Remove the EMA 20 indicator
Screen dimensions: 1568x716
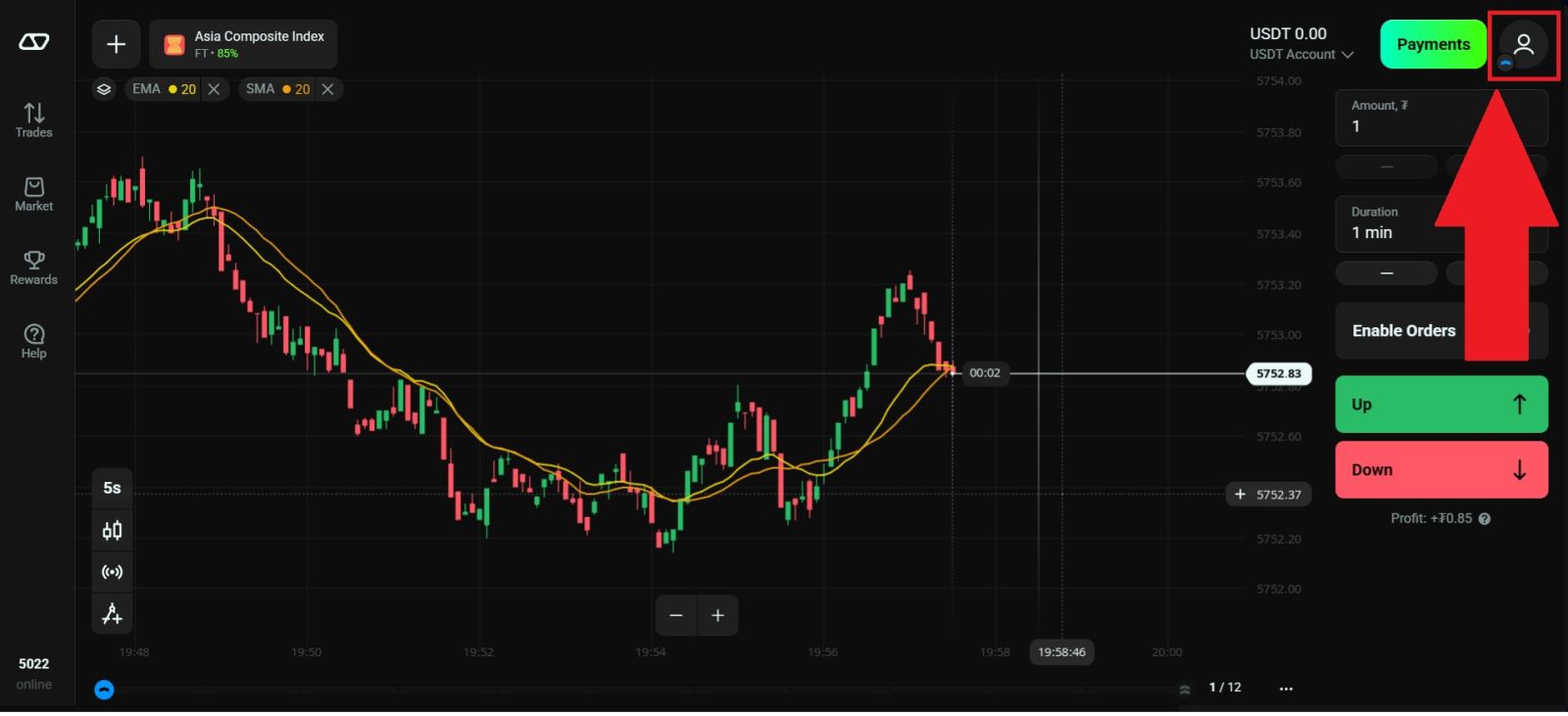pos(214,89)
